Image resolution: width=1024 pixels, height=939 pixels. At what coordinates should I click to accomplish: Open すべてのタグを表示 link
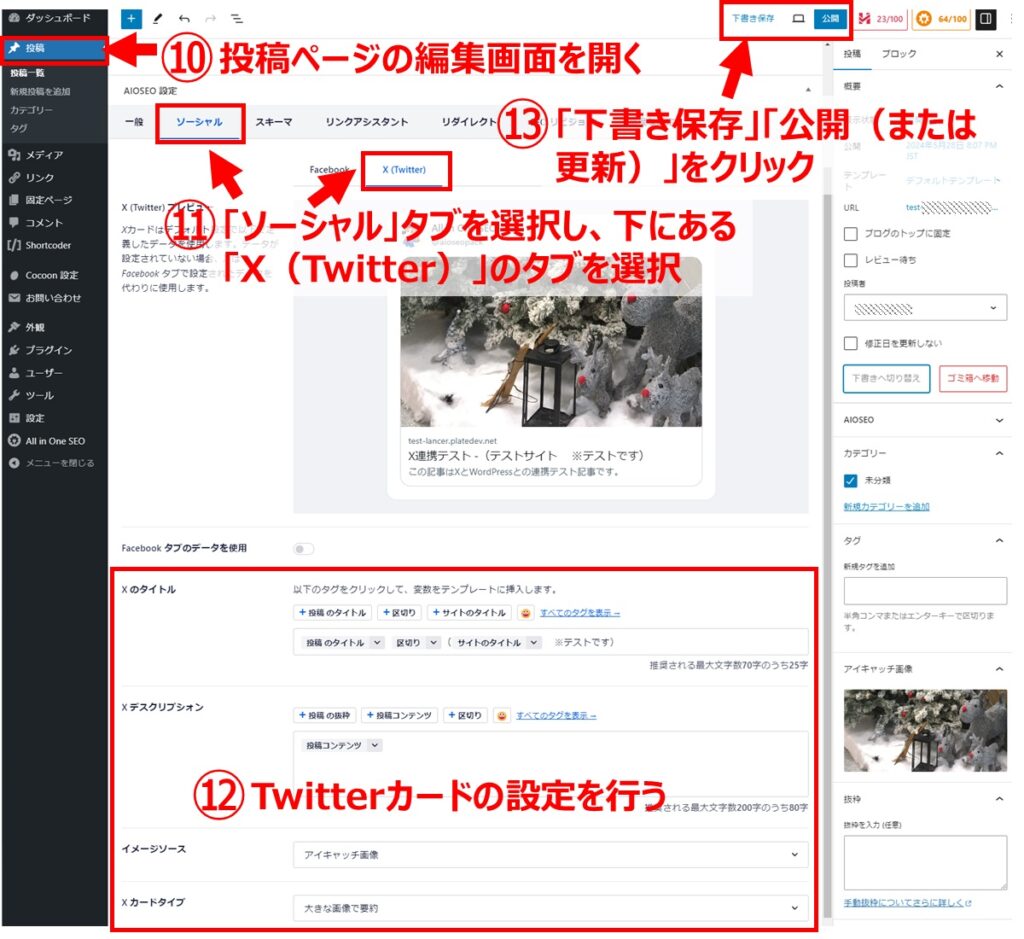[580, 612]
